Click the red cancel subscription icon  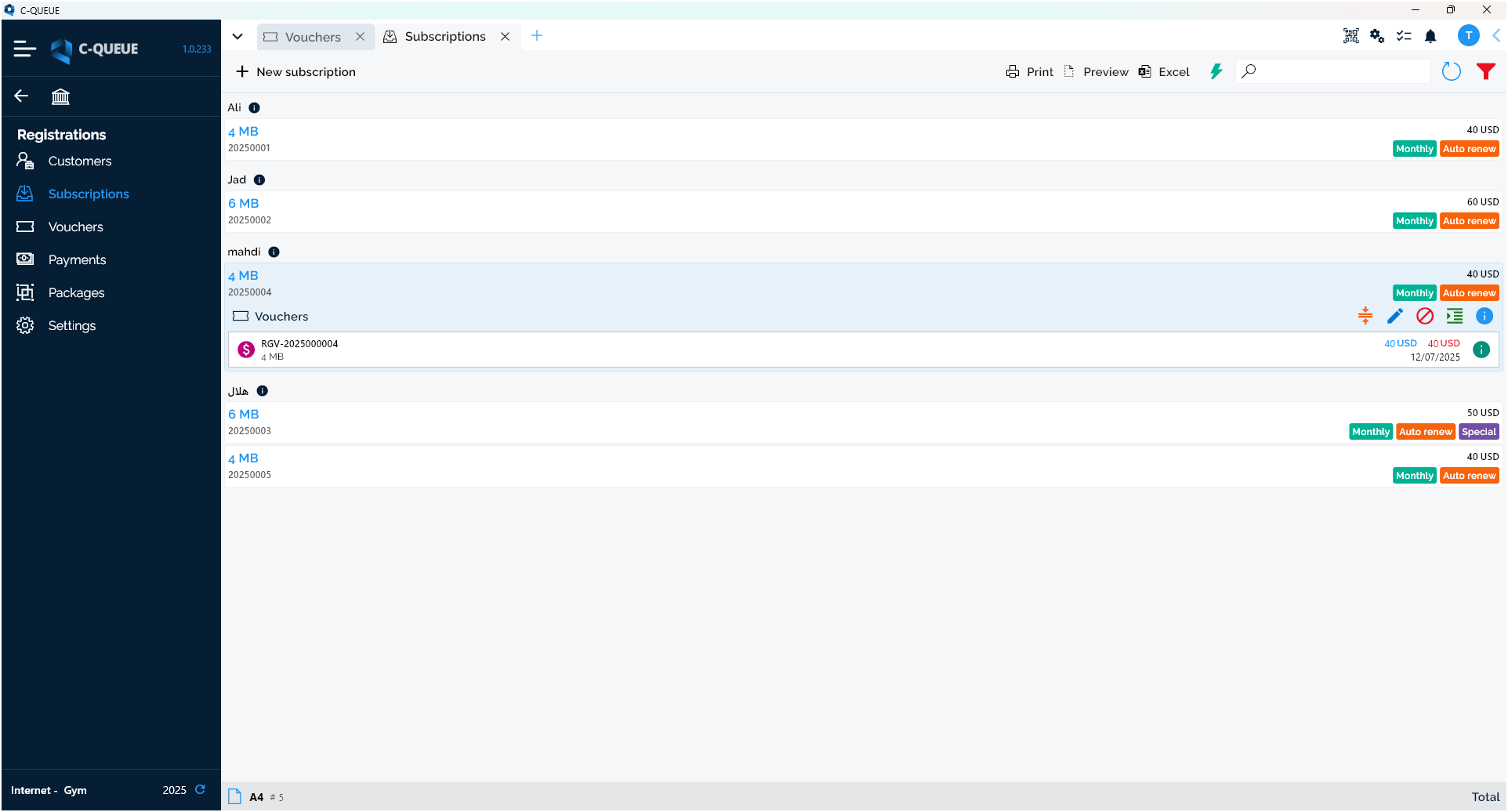point(1425,316)
